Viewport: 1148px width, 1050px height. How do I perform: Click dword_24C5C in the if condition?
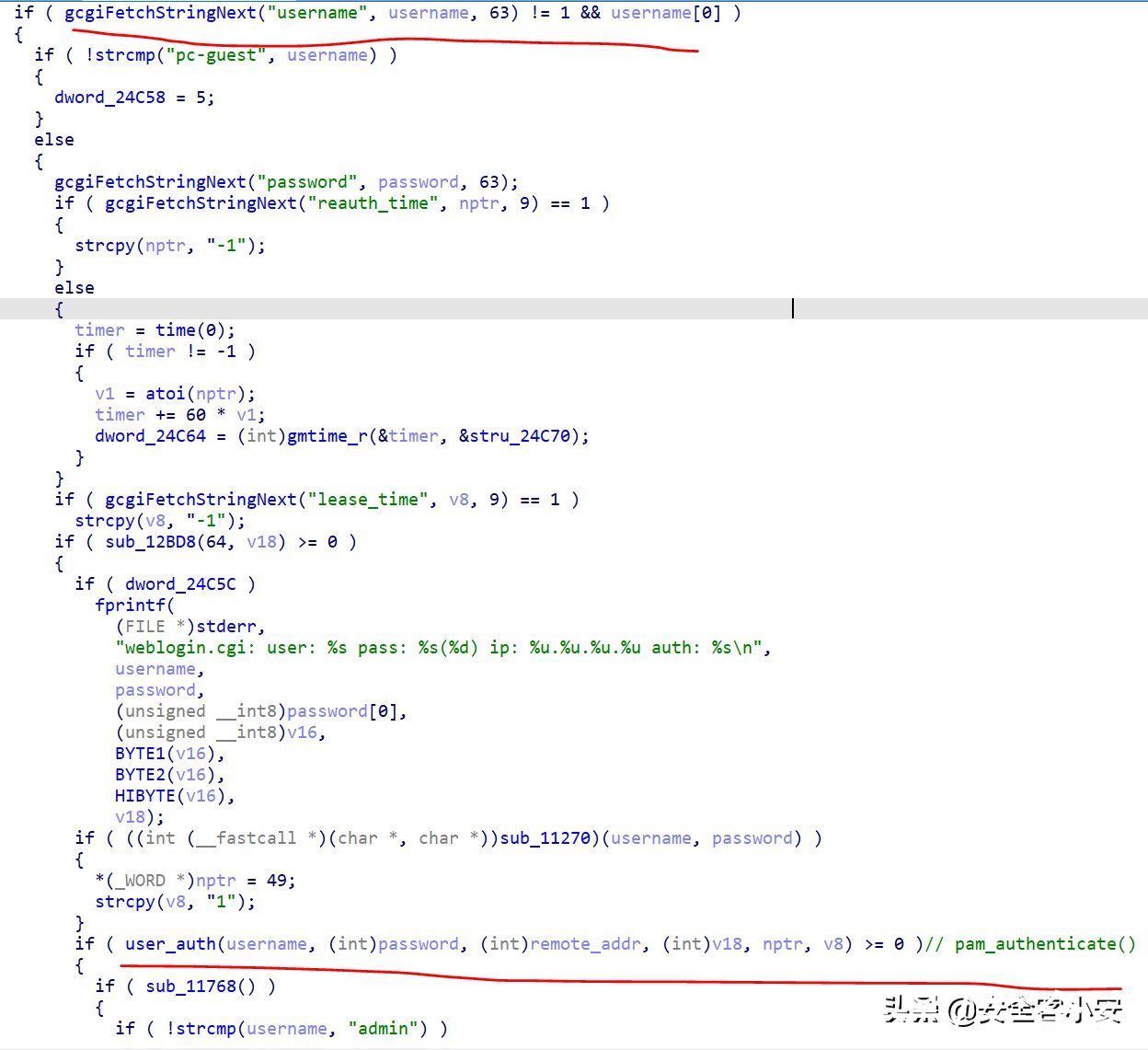[180, 584]
